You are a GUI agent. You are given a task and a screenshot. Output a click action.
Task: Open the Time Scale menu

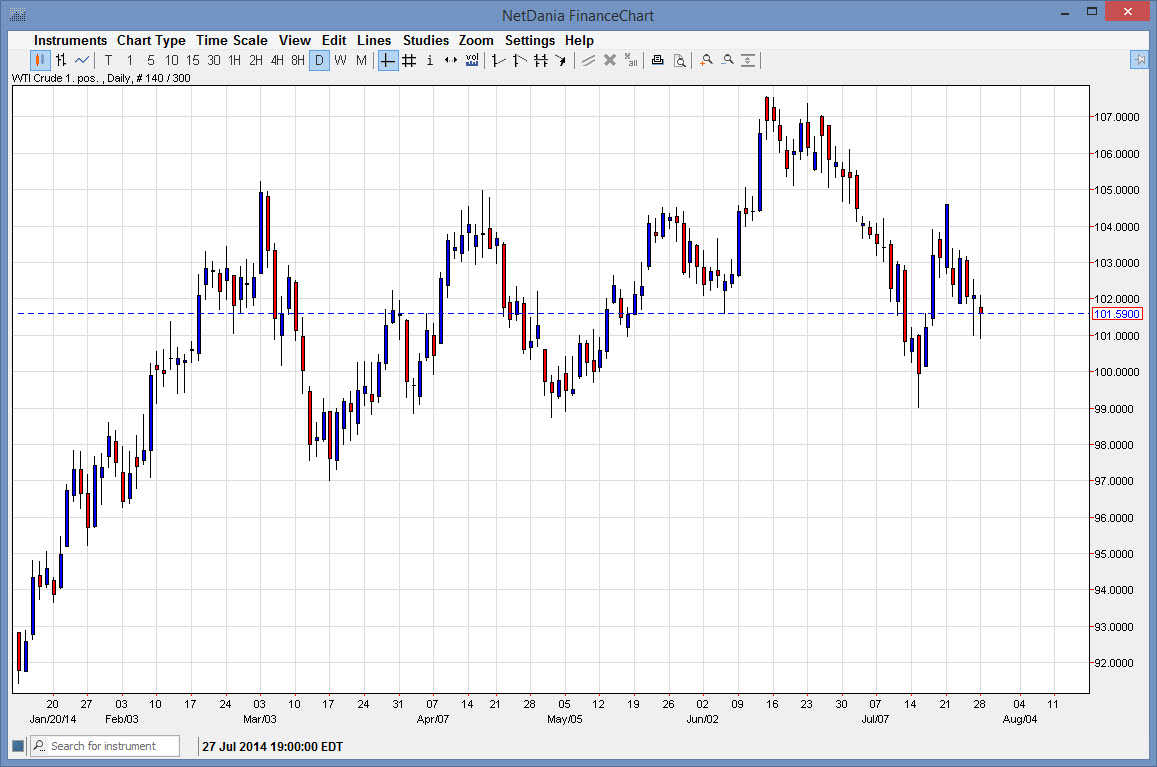pos(232,40)
